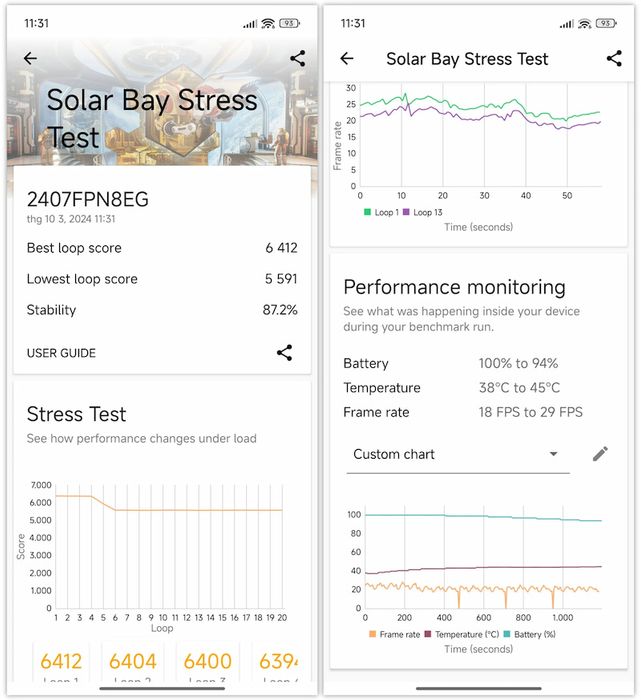Tap Battery value 100% to 94%

(518, 363)
